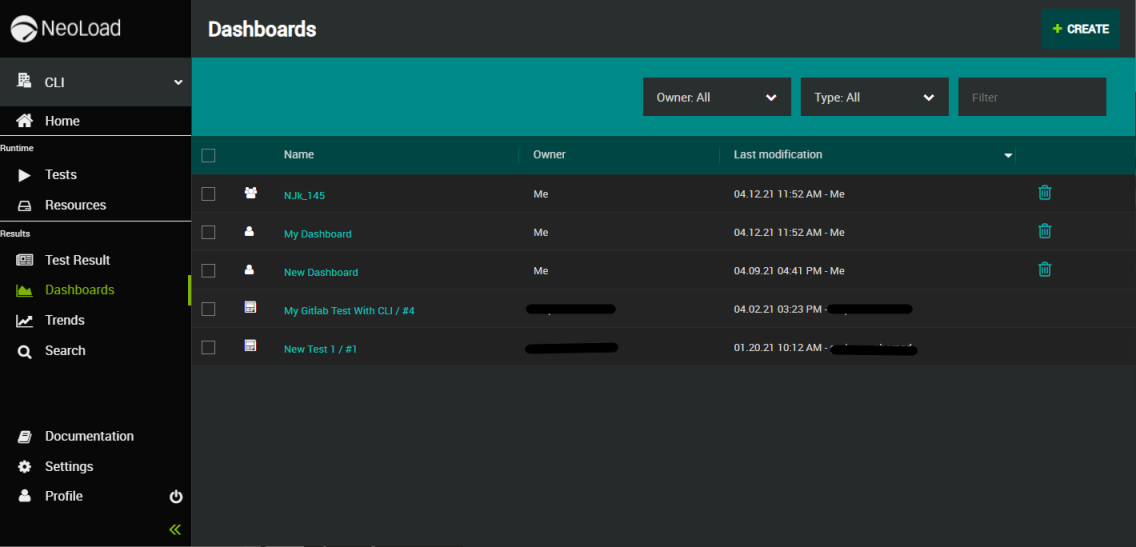The width and height of the screenshot is (1136, 547).
Task: Click the Filter input field
Action: [x=1032, y=97]
